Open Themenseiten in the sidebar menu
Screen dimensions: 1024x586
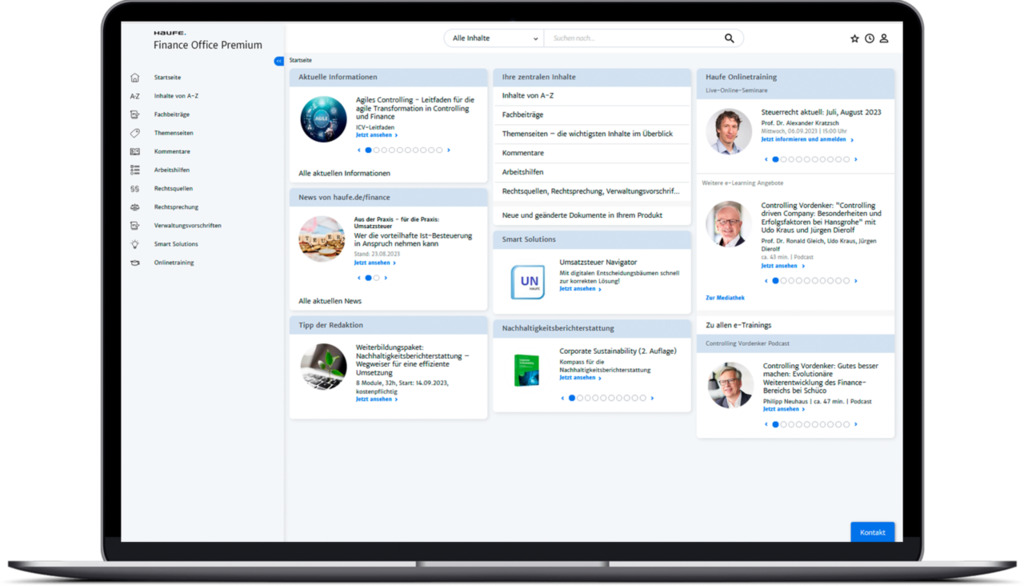[174, 133]
